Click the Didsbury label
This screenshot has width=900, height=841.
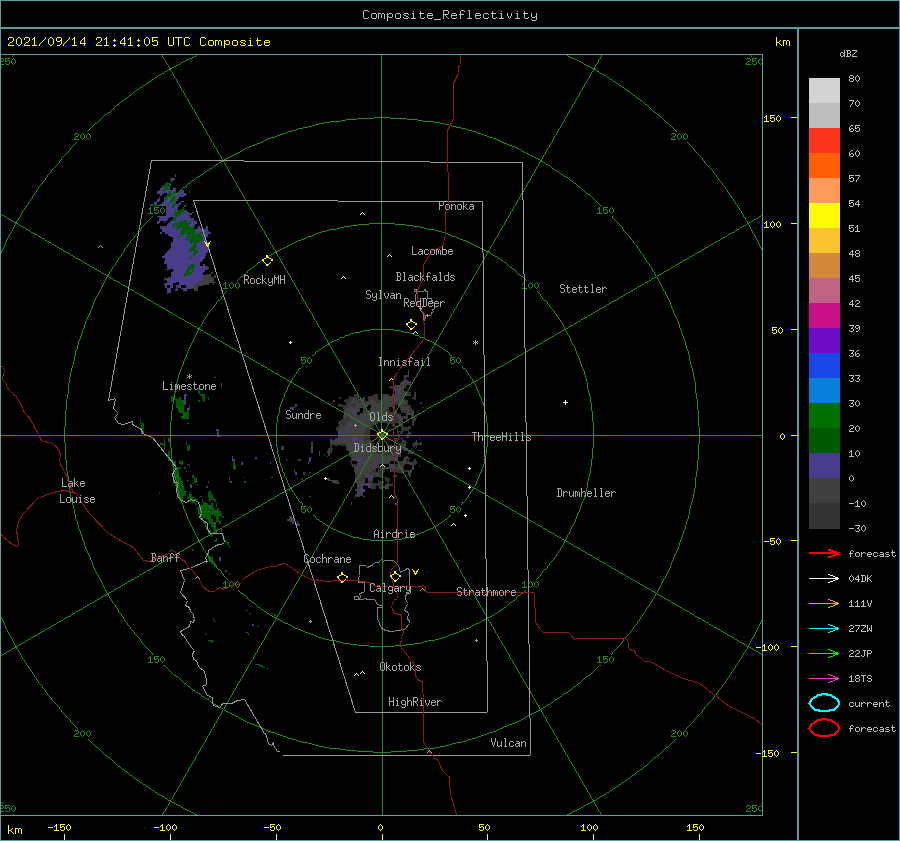pyautogui.click(x=377, y=448)
